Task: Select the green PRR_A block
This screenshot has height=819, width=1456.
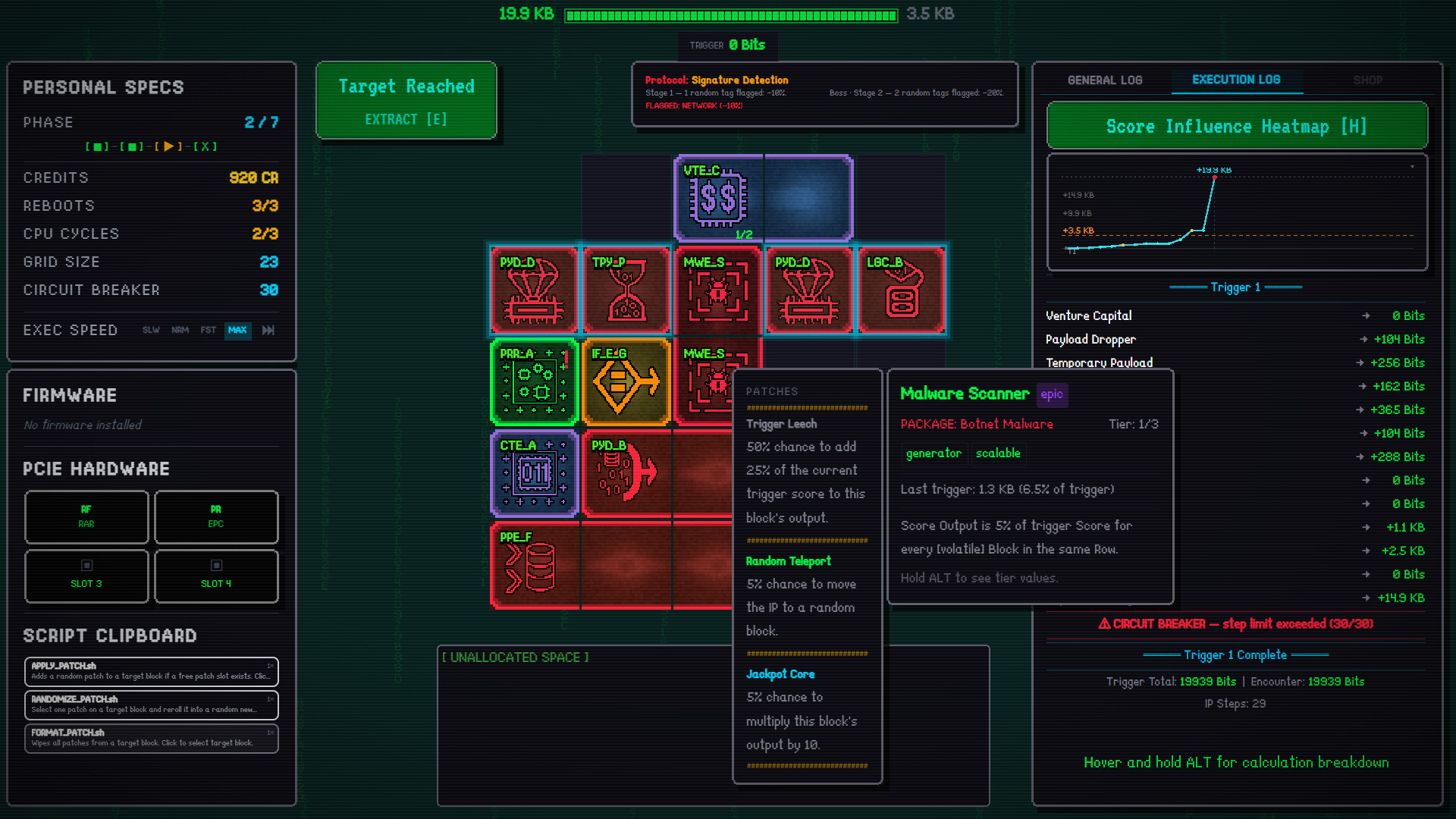Action: coord(534,381)
